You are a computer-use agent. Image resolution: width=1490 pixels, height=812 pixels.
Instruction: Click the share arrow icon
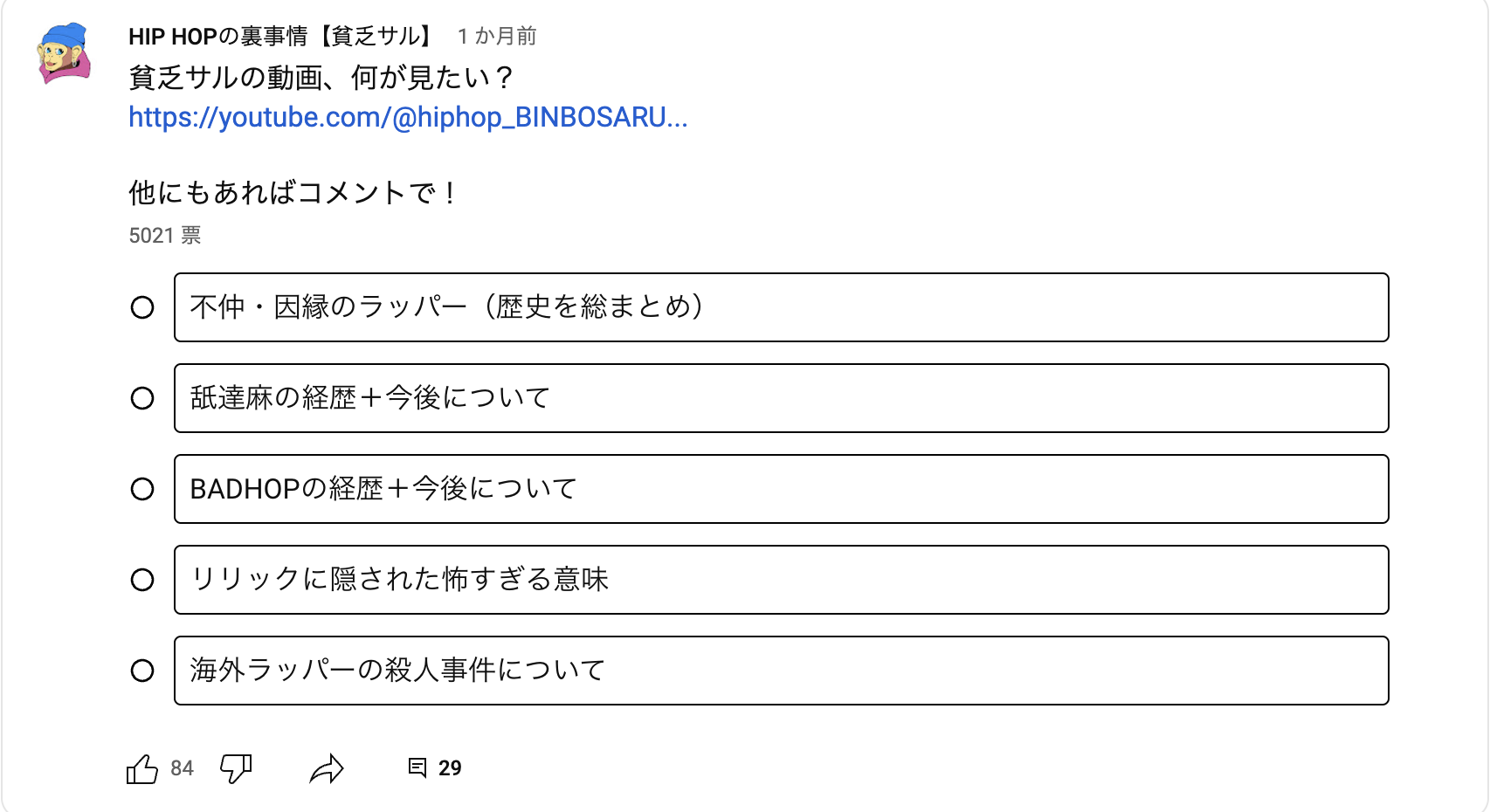[x=327, y=768]
